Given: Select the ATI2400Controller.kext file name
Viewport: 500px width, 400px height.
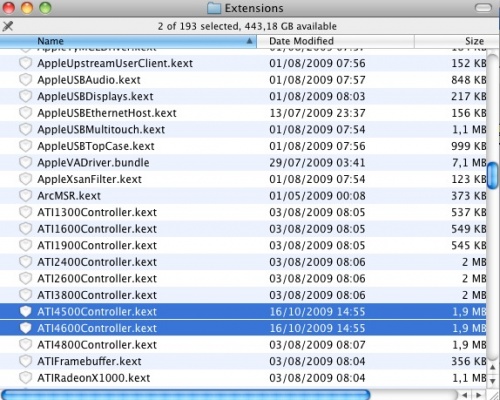Looking at the screenshot, I should coord(97,262).
